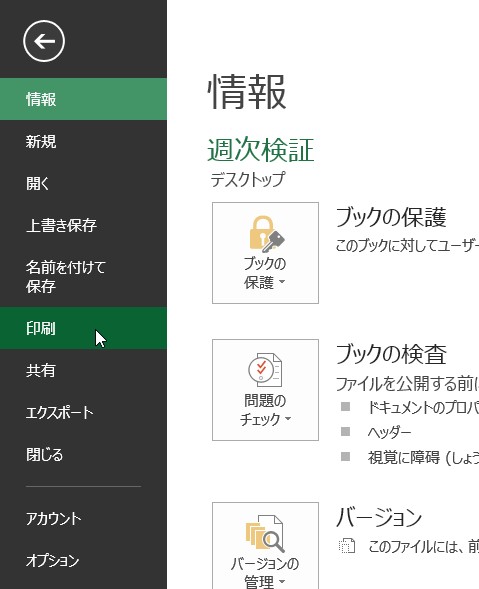The width and height of the screenshot is (479, 589).
Task: Open the アカウント page
Action: pos(83,519)
